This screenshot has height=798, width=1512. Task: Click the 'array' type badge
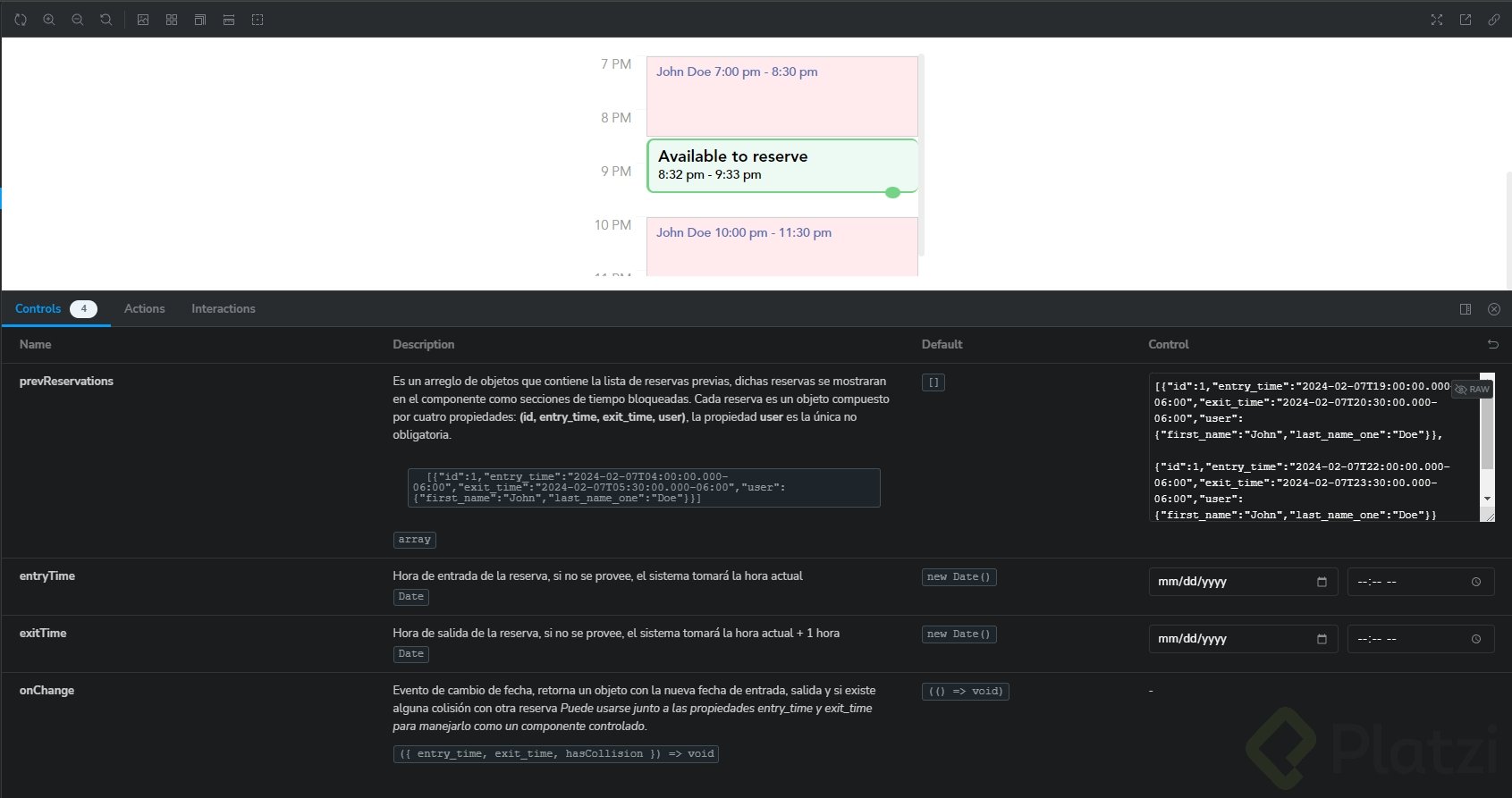click(415, 540)
